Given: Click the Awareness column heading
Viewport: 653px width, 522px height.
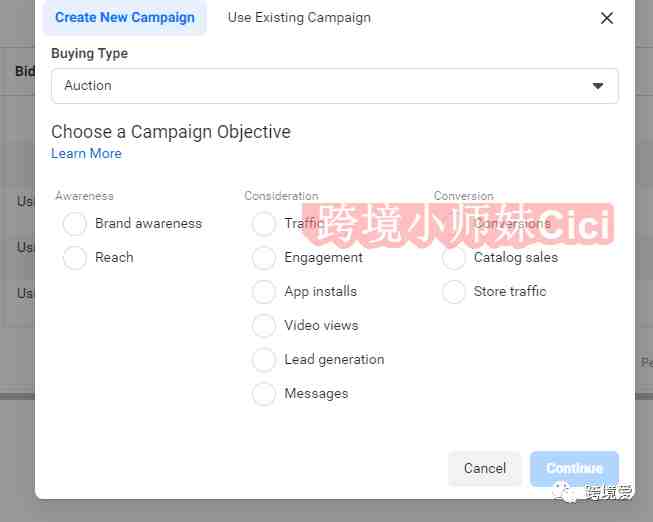Looking at the screenshot, I should pyautogui.click(x=85, y=196).
